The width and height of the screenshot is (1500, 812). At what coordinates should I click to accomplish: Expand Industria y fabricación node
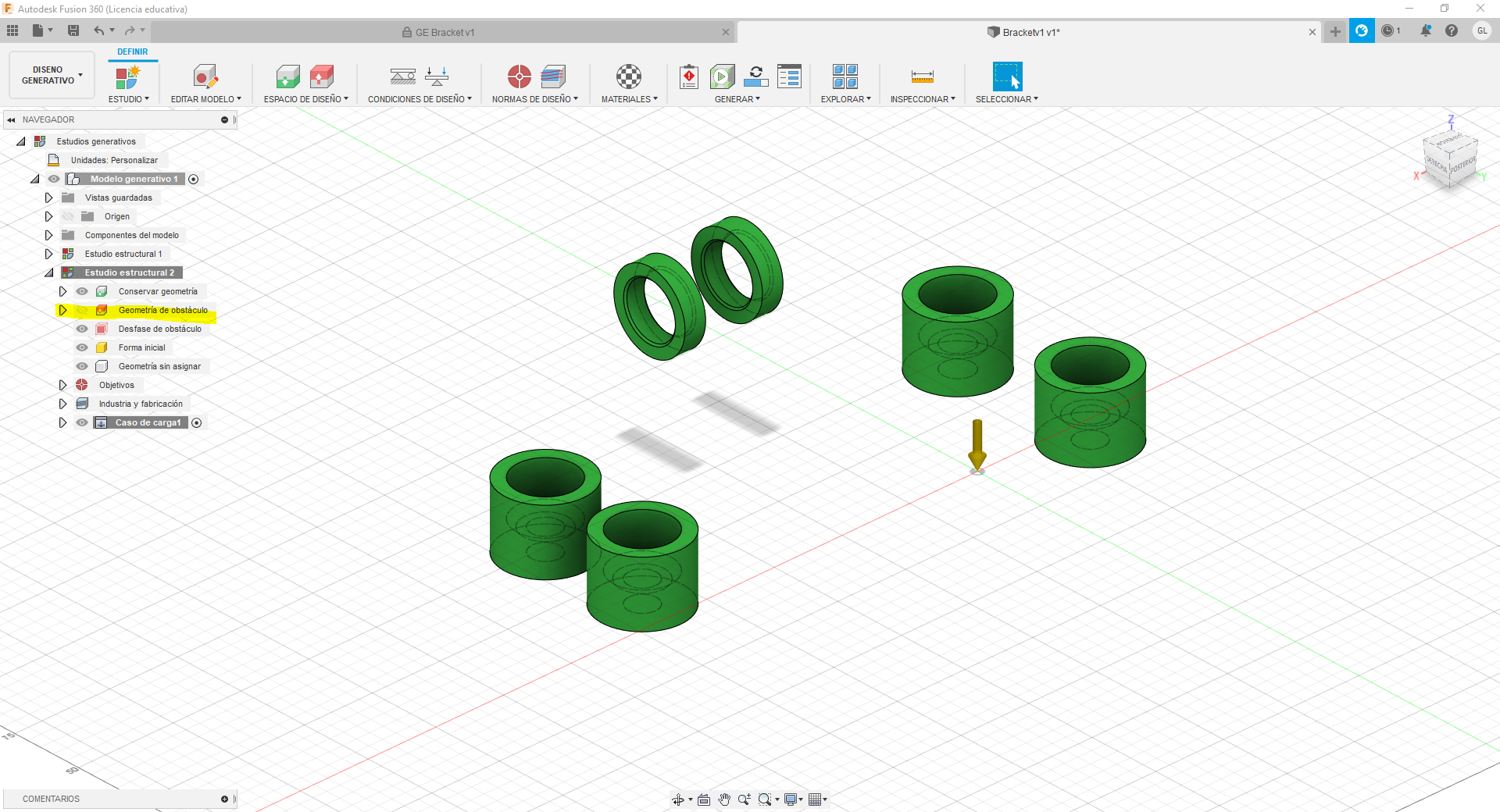coord(62,404)
